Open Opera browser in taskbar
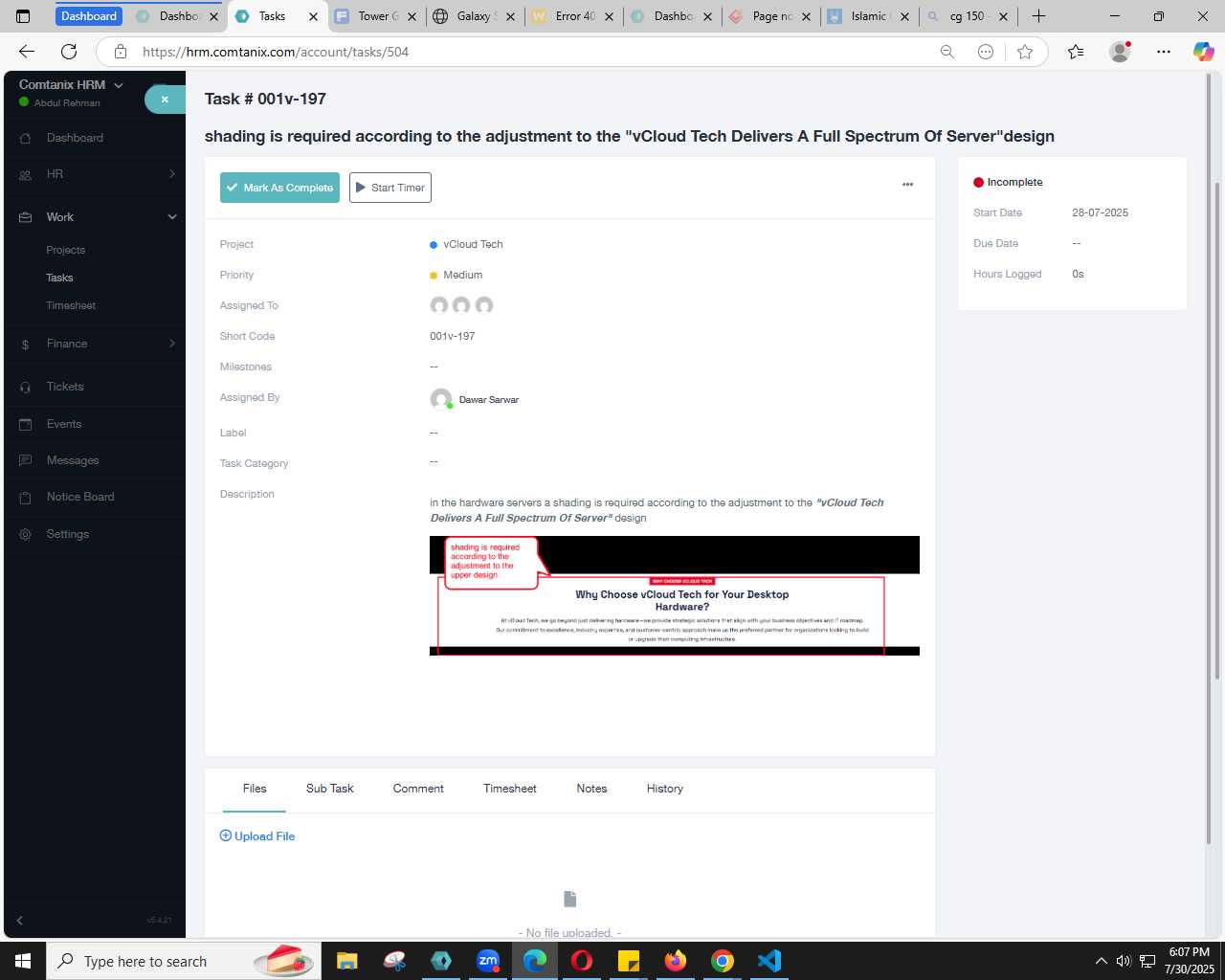The height and width of the screenshot is (980, 1225). (x=582, y=960)
